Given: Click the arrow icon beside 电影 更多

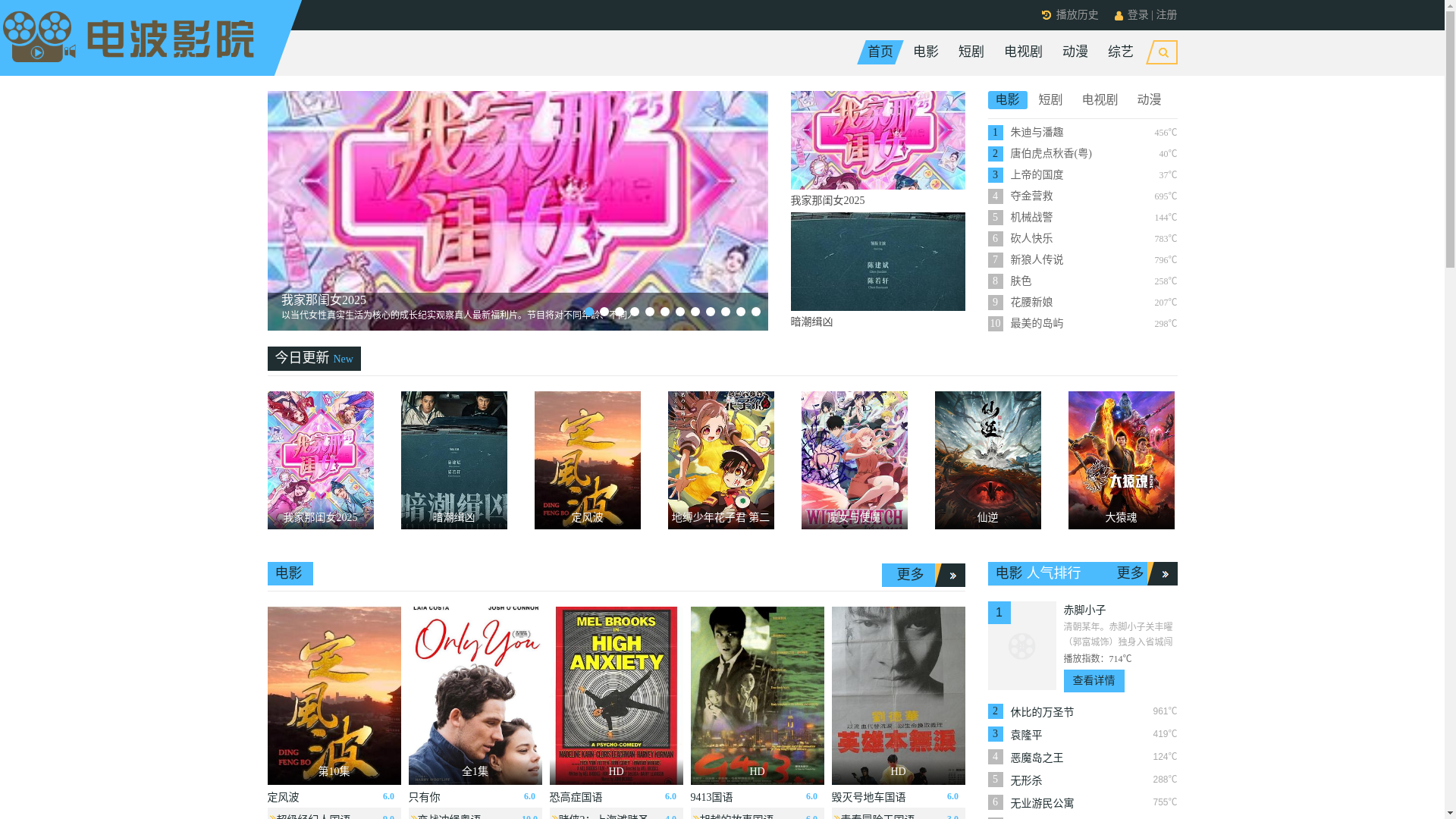Looking at the screenshot, I should click(x=951, y=576).
